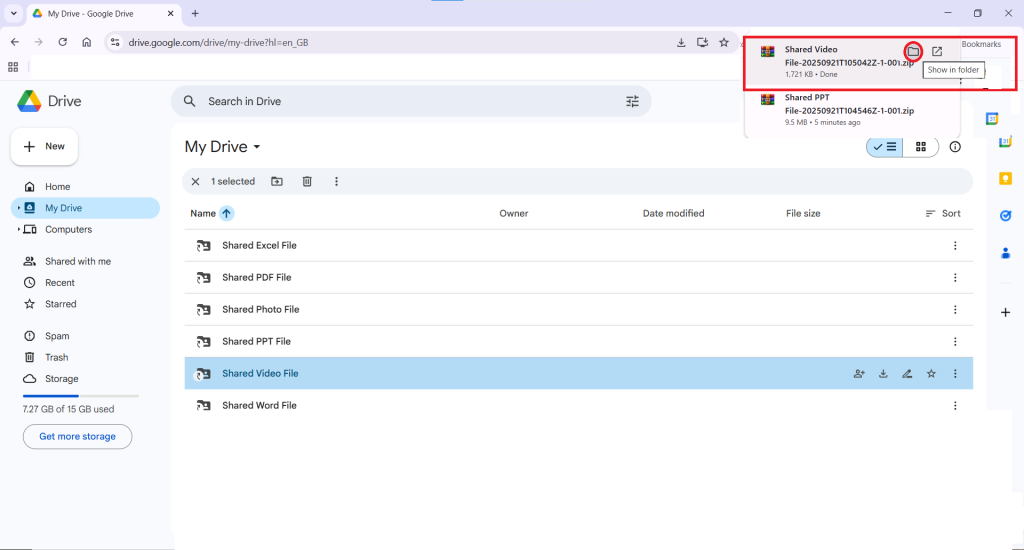Click the move-to-folder icon in selection toolbar
This screenshot has height=550, width=1024.
277,181
